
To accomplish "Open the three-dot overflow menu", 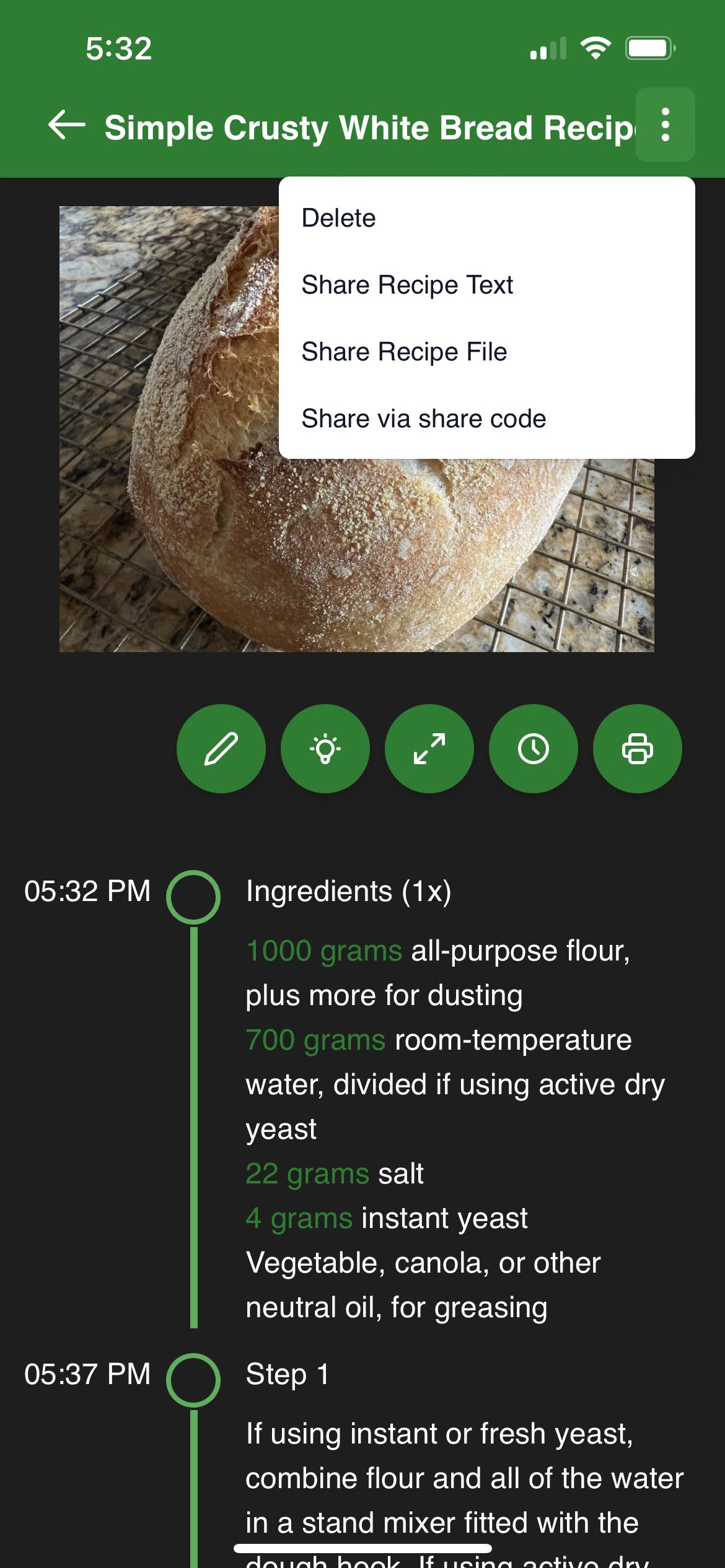I will point(666,124).
